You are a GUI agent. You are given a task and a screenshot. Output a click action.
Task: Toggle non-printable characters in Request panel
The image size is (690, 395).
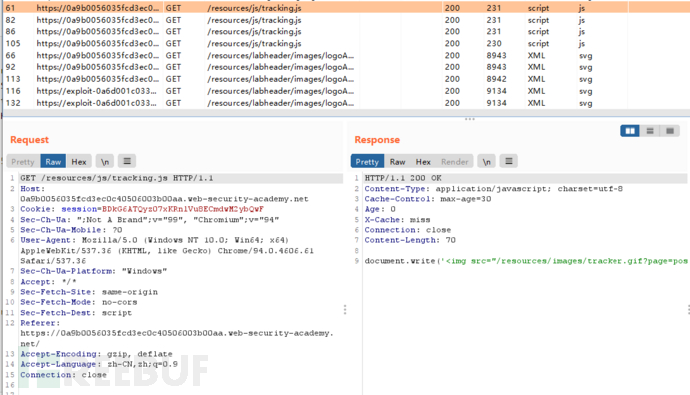tap(105, 161)
